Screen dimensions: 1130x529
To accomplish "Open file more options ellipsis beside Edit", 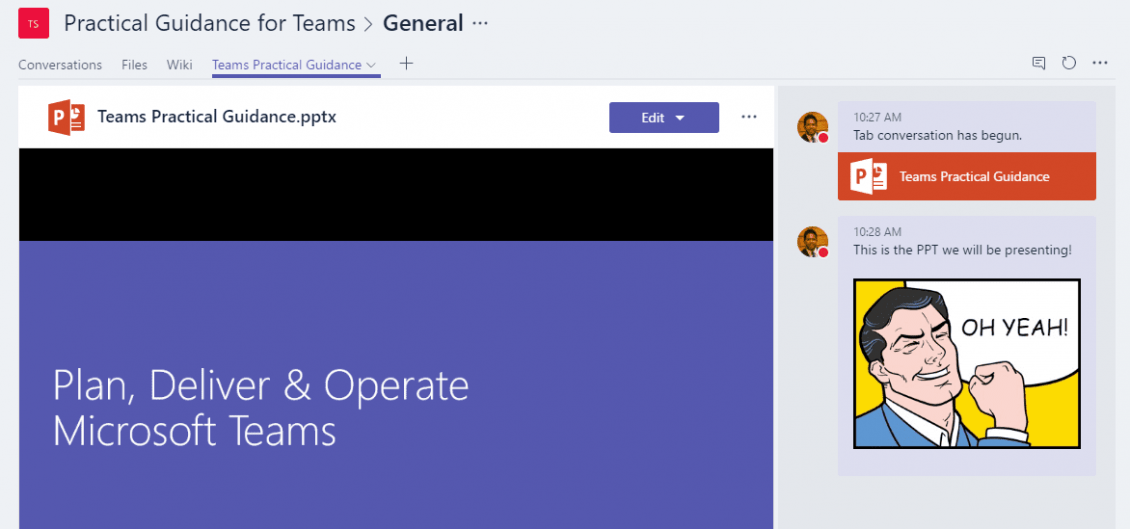I will (x=749, y=117).
